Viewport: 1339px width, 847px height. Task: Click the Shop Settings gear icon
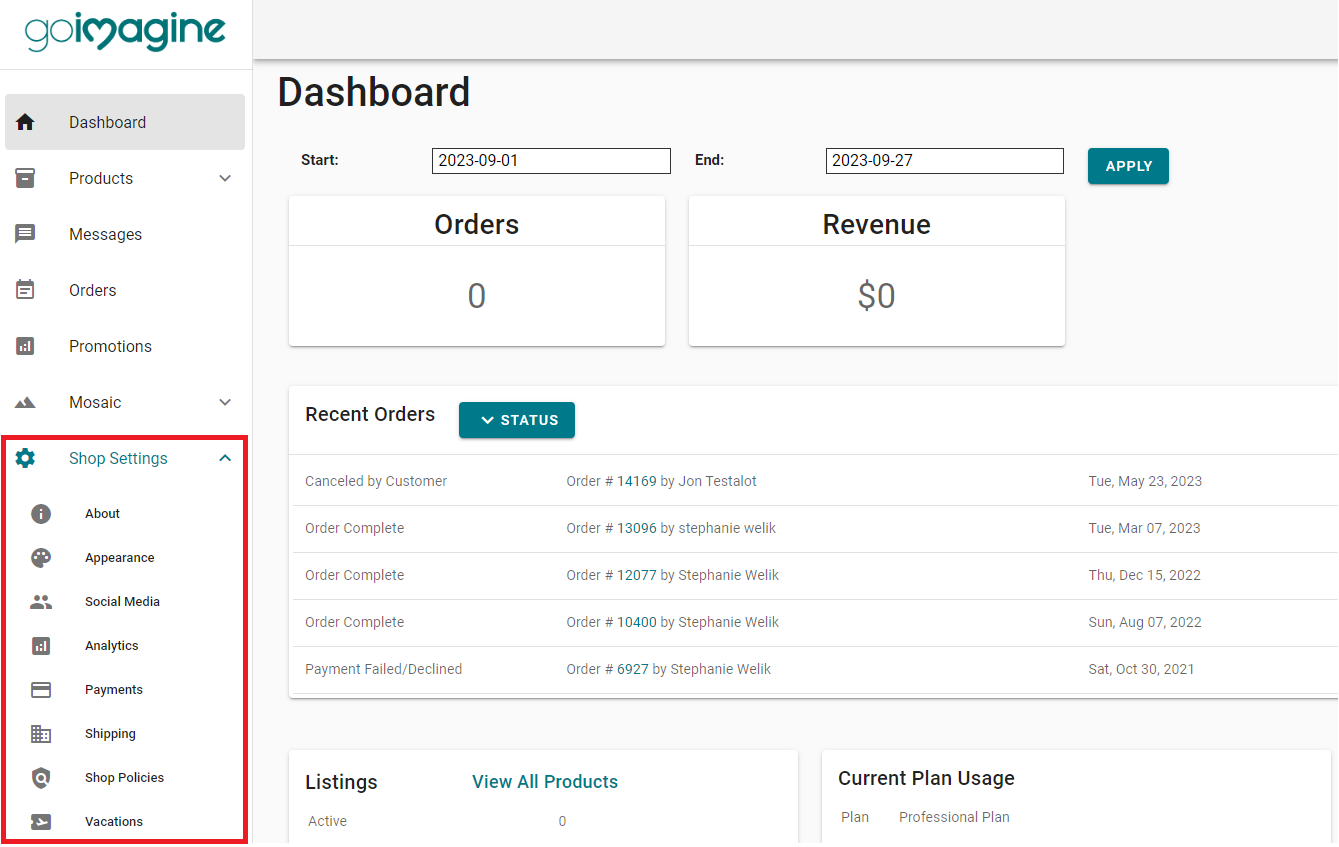pyautogui.click(x=24, y=457)
